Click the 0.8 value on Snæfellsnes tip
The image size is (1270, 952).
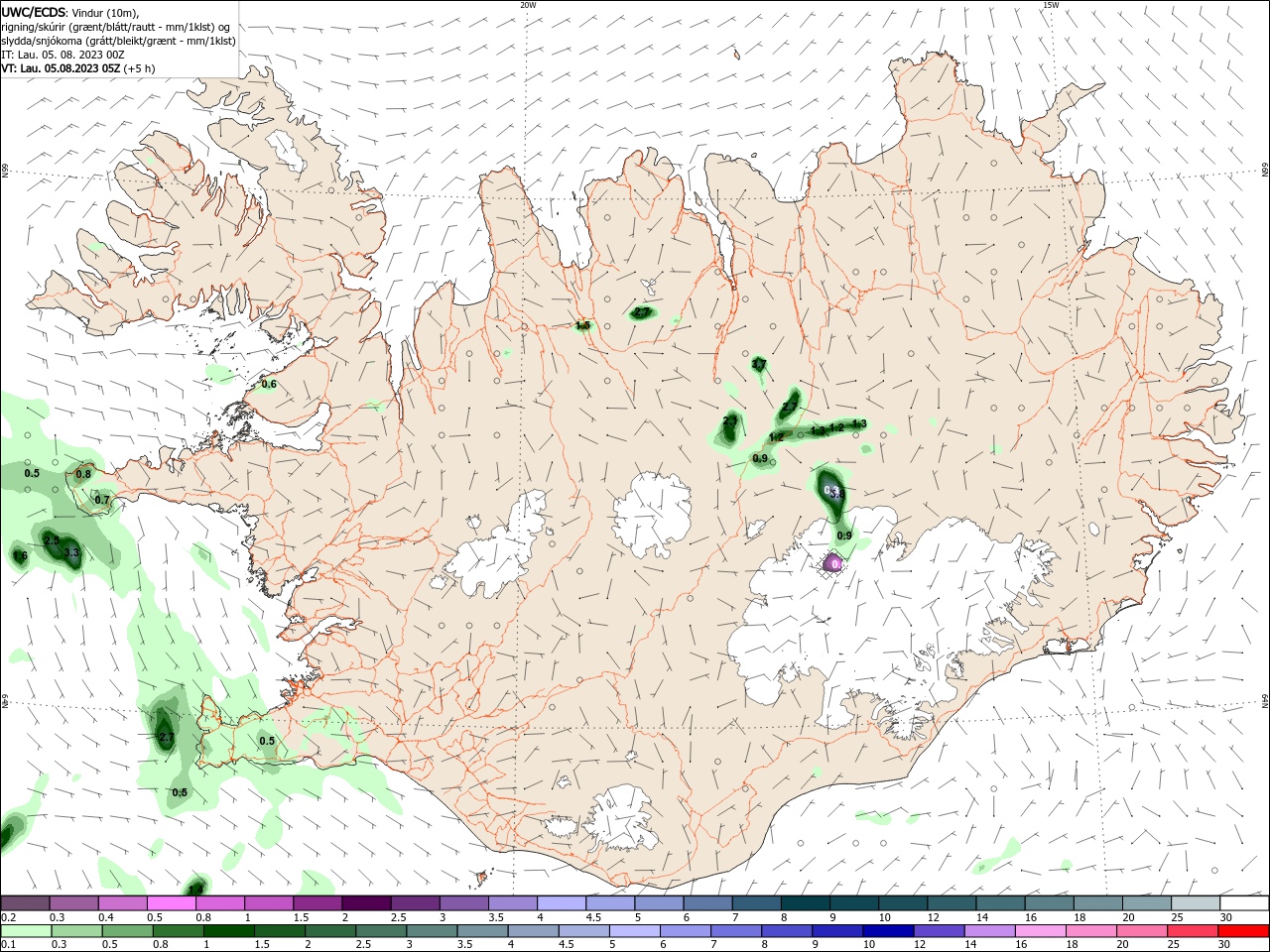(83, 474)
